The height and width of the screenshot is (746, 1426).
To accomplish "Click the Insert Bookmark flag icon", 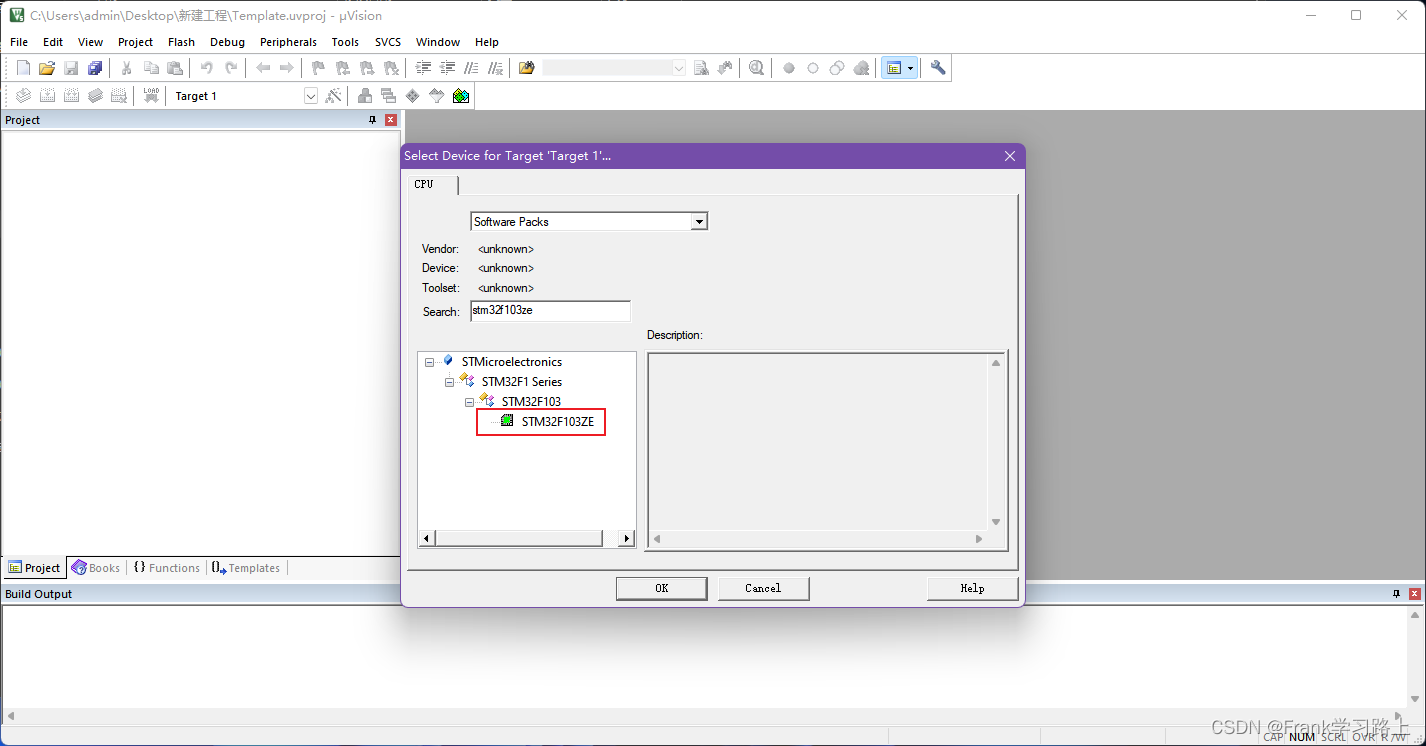I will tap(318, 68).
